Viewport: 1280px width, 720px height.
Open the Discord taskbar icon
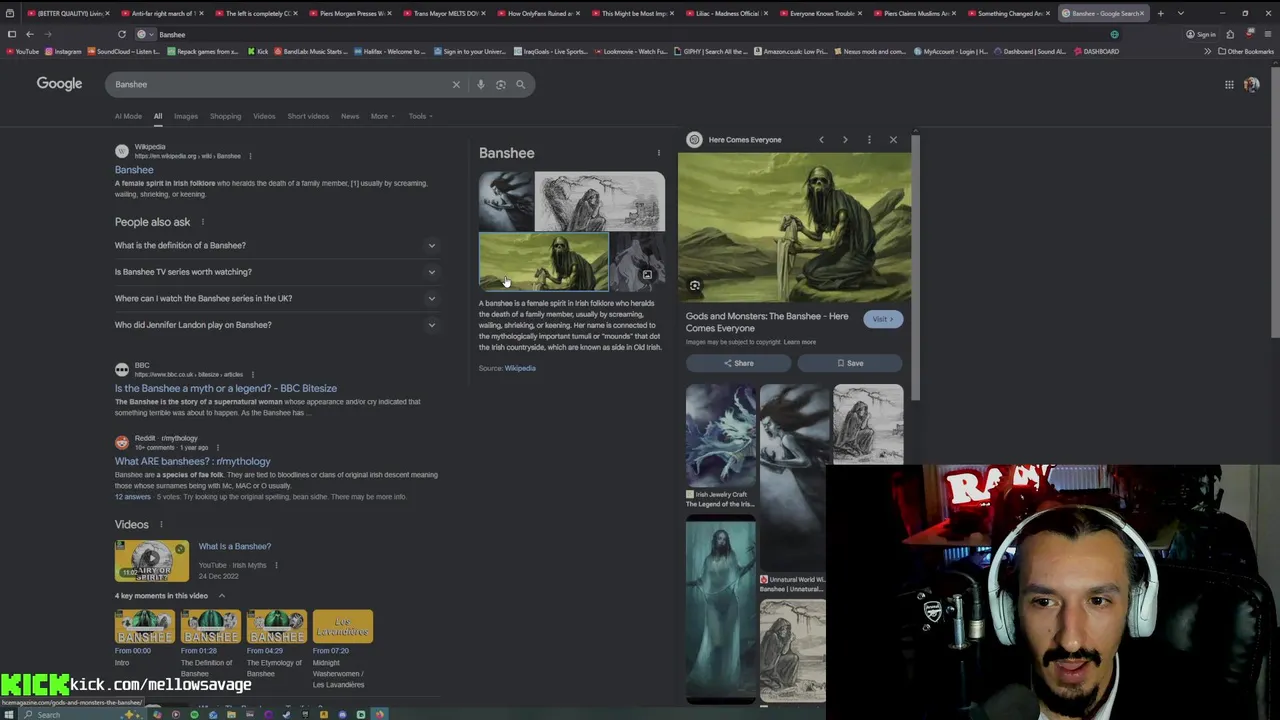[x=342, y=714]
